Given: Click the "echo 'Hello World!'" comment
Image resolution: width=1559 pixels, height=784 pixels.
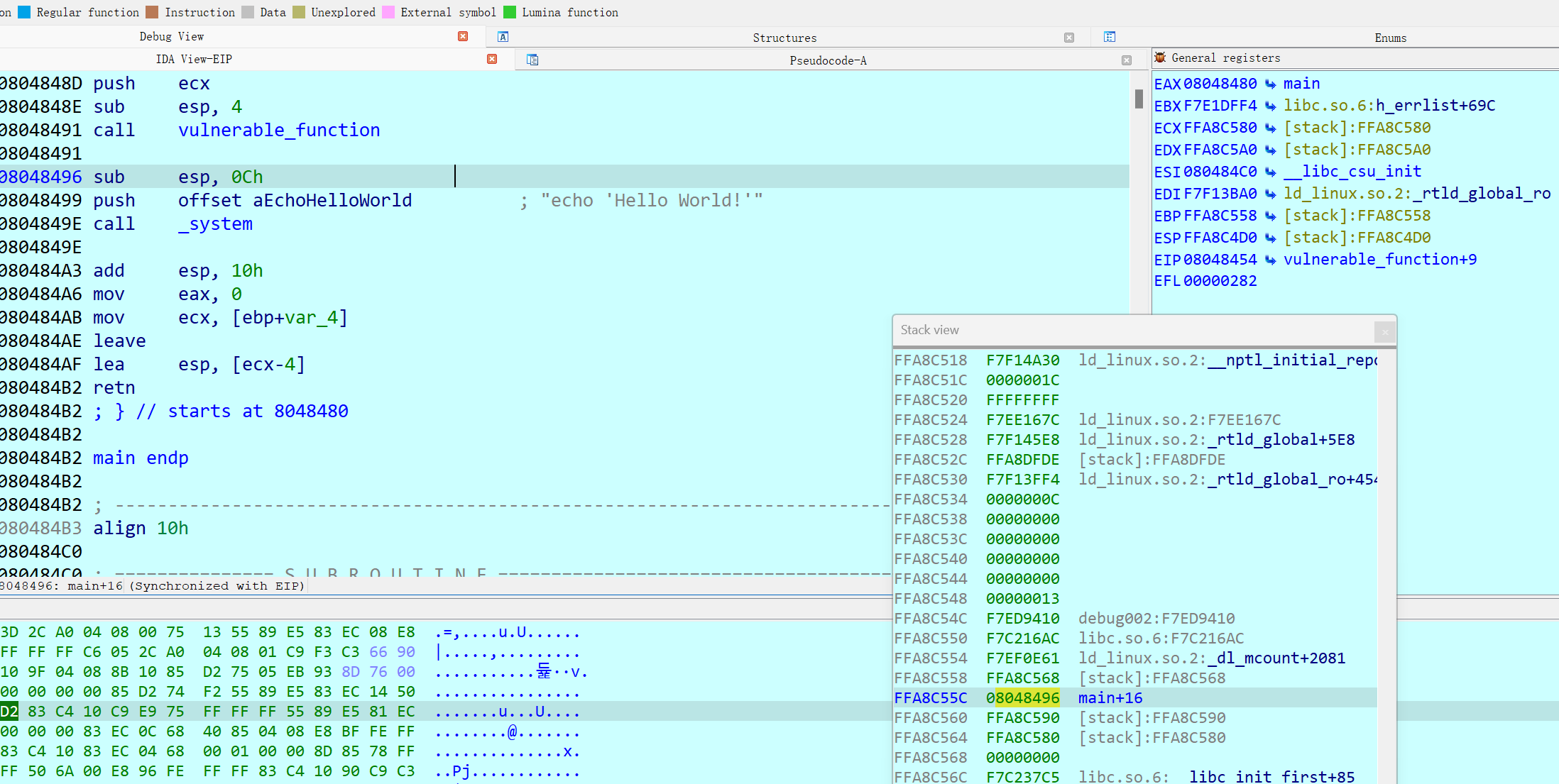Looking at the screenshot, I should pyautogui.click(x=652, y=201).
